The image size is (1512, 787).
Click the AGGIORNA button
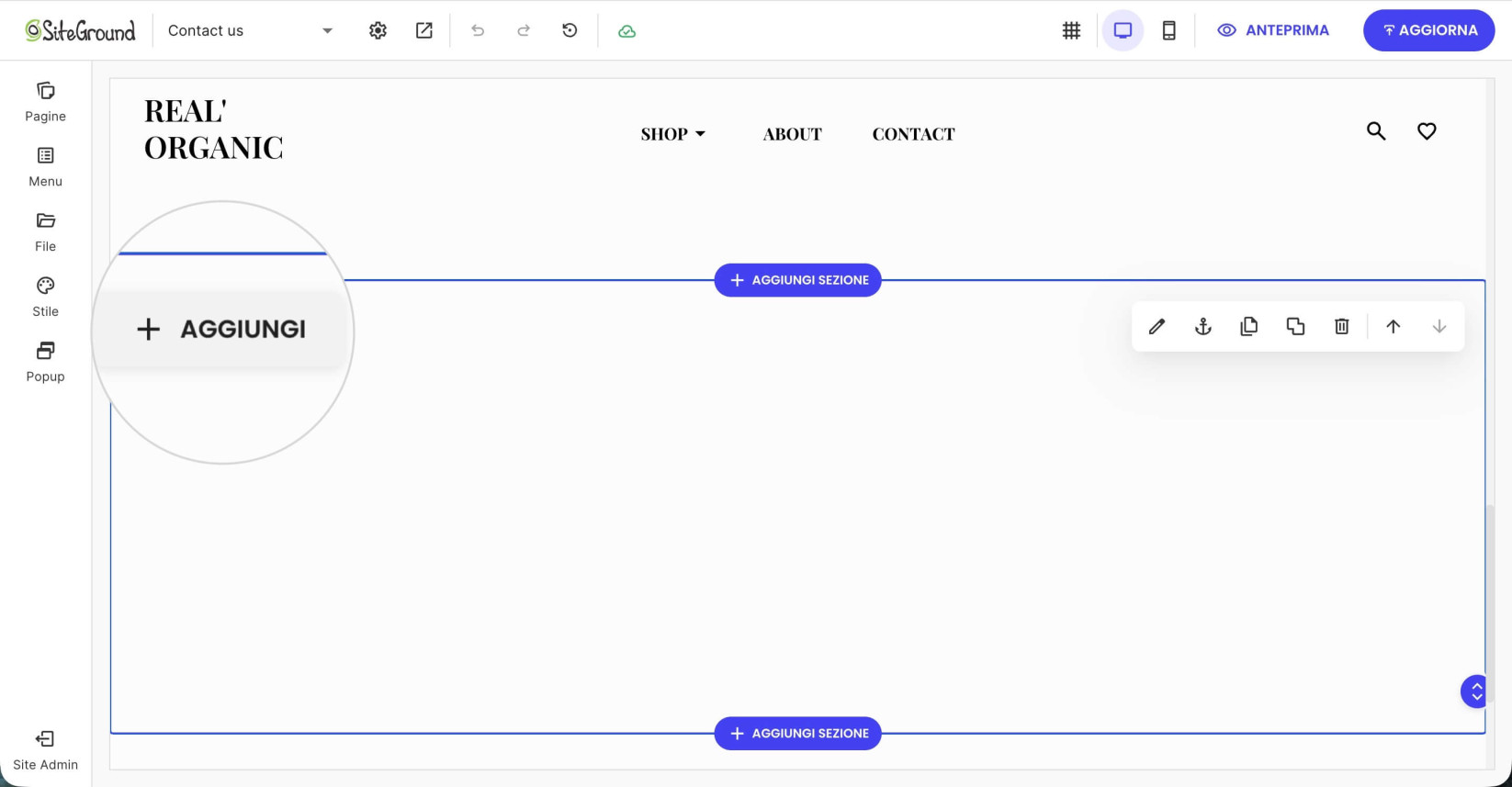pyautogui.click(x=1428, y=30)
